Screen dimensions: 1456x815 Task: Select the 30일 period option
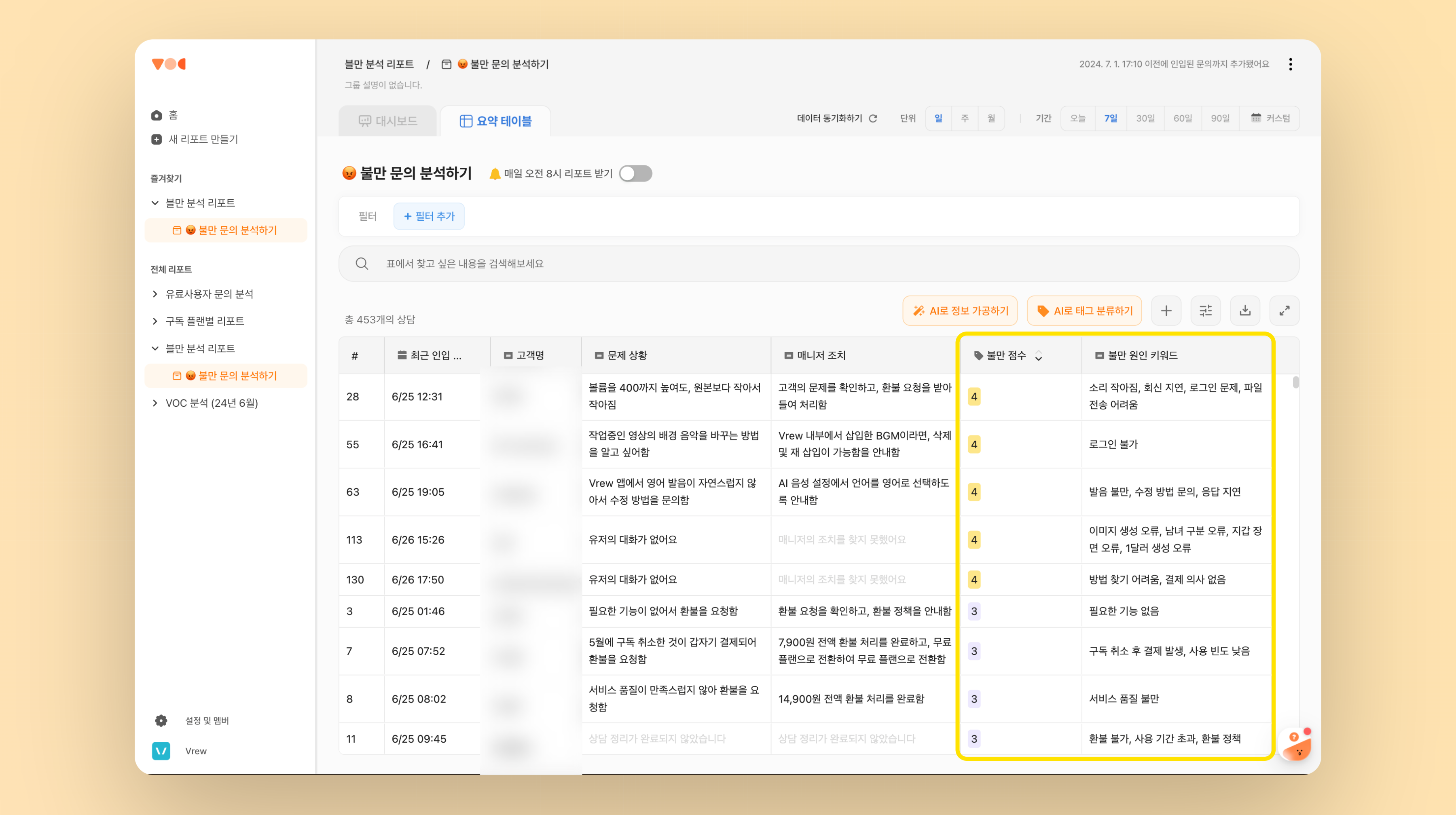click(x=1145, y=118)
